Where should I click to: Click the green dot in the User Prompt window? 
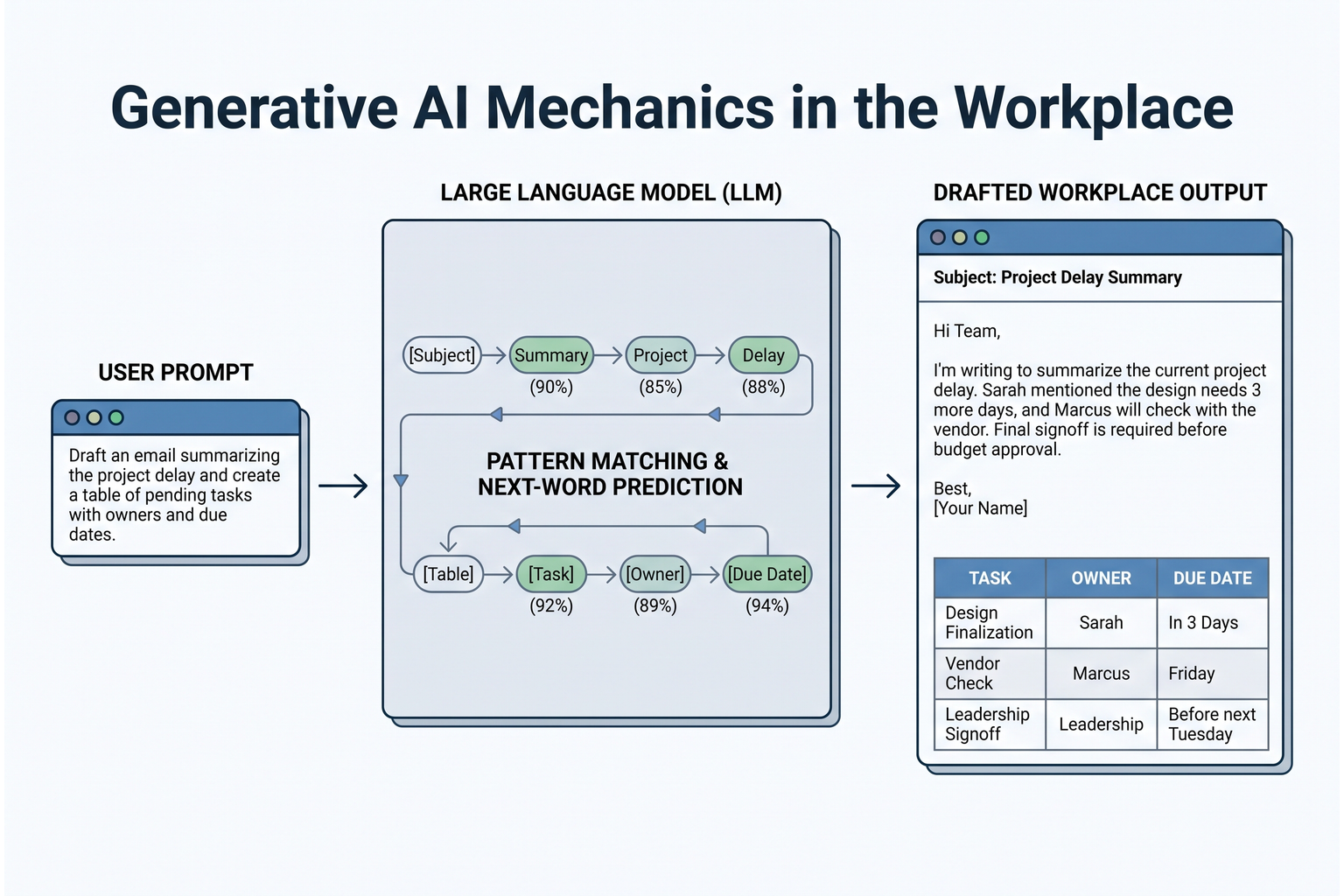[x=116, y=418]
